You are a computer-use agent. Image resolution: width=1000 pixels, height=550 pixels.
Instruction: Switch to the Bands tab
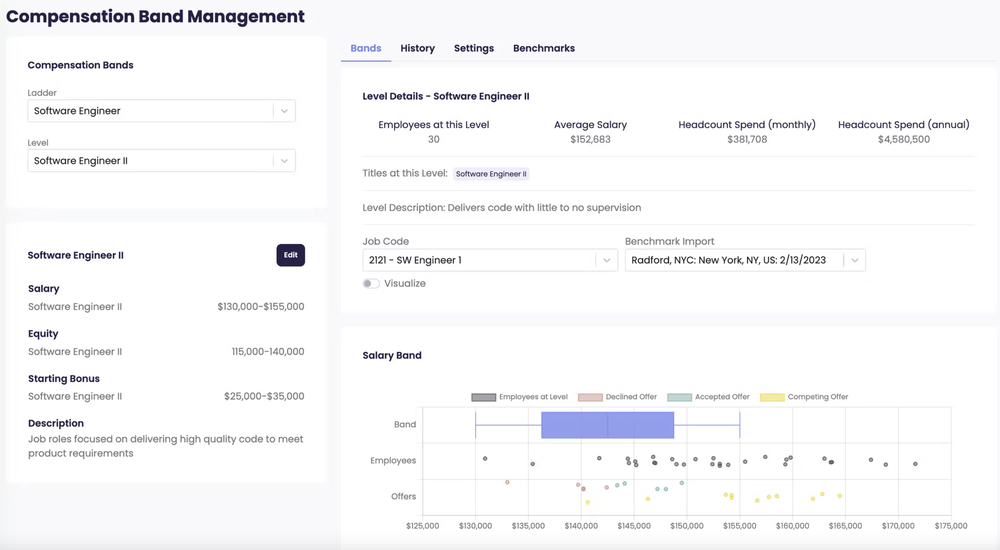click(x=365, y=48)
